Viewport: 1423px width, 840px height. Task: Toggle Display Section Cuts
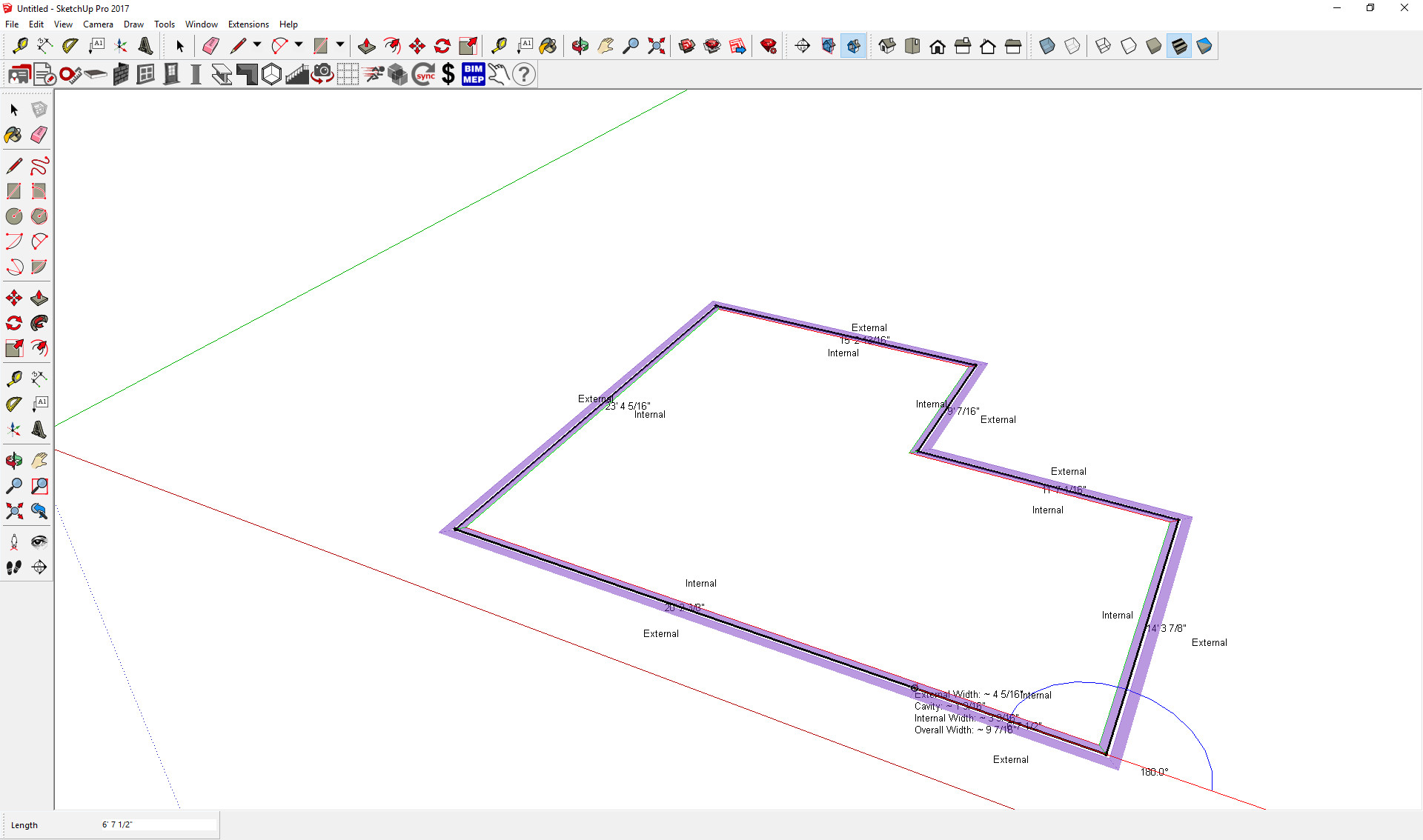pyautogui.click(x=853, y=46)
